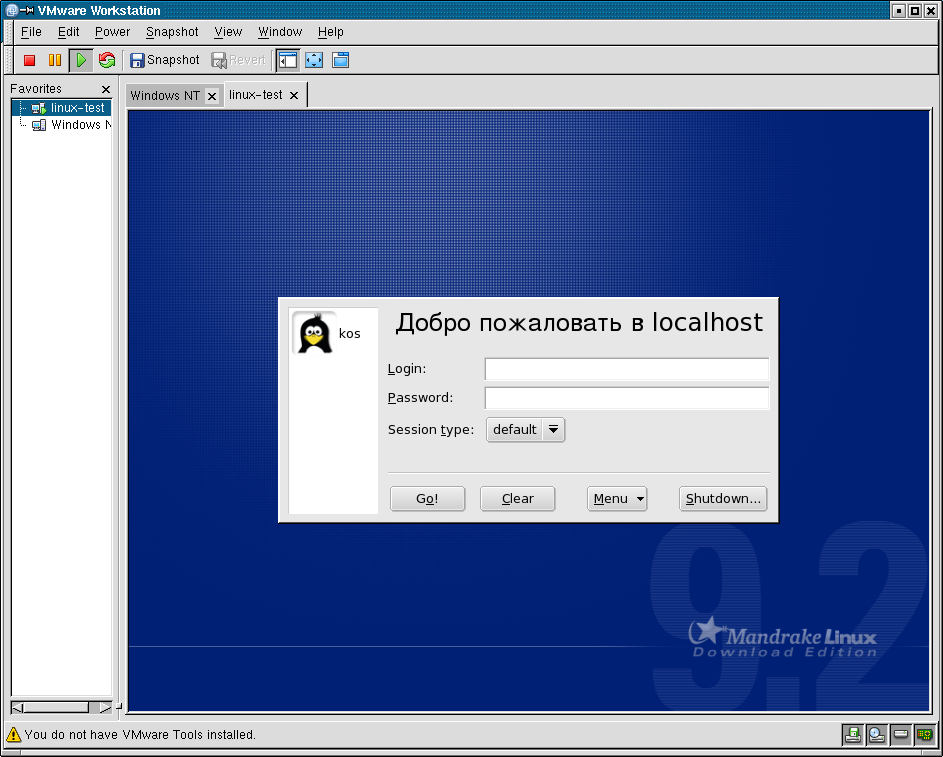Switch to the Windows NT tab

click(165, 96)
